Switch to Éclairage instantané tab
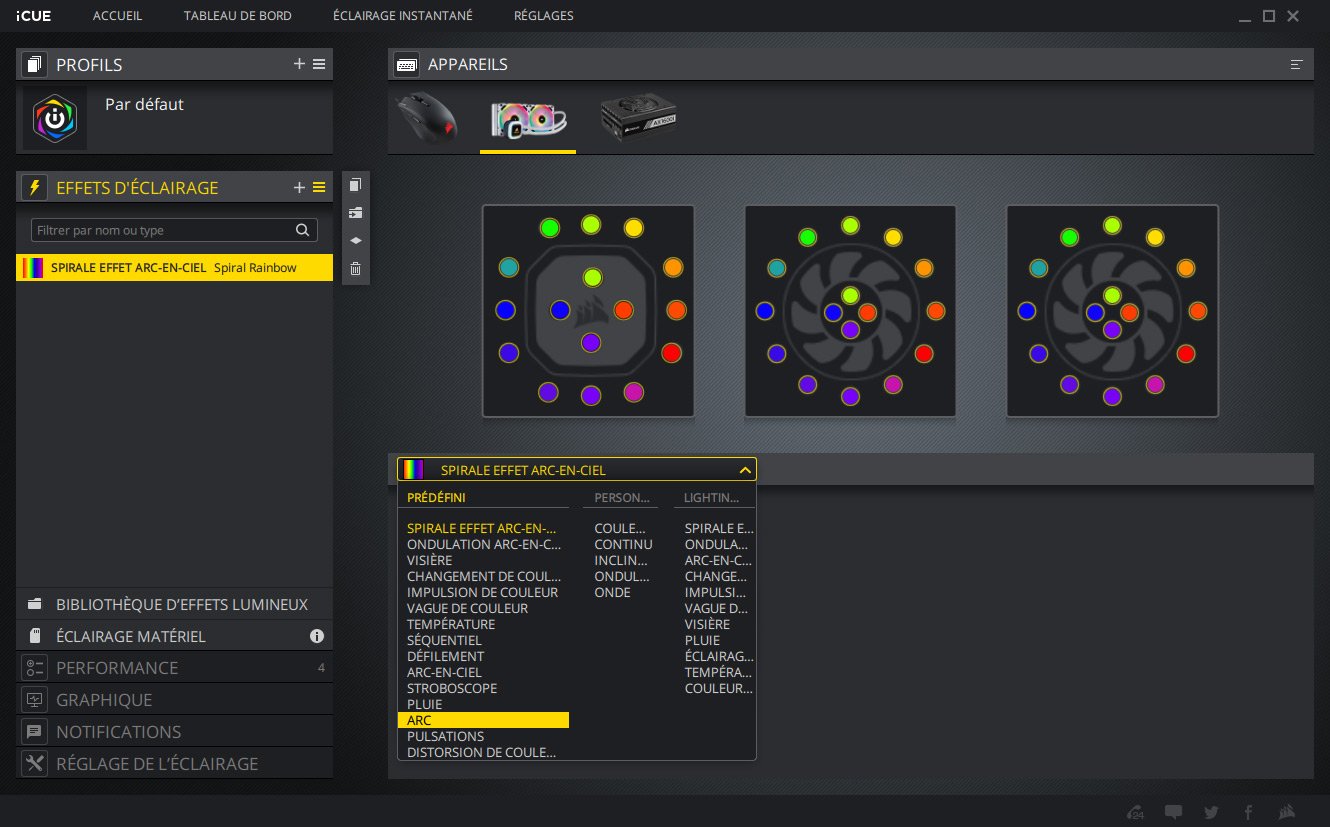Image resolution: width=1330 pixels, height=827 pixels. tap(403, 16)
